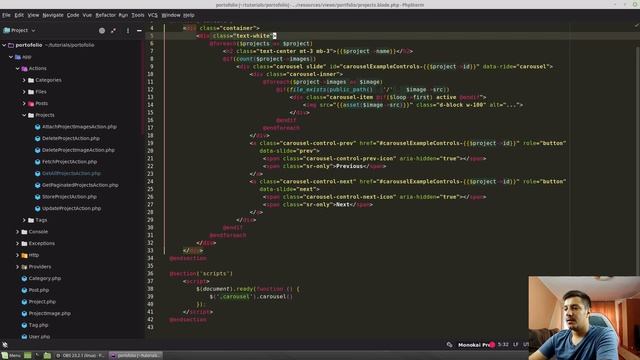Screen dimensions: 640x360
Task: Click the Providers folder icon
Action: click(x=24, y=267)
